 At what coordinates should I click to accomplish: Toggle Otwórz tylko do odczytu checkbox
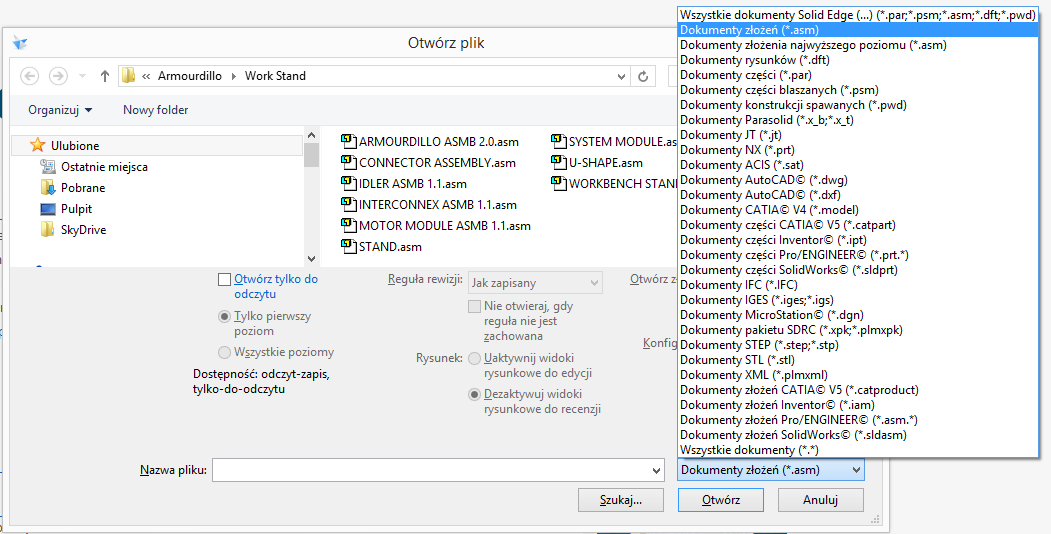tap(225, 279)
